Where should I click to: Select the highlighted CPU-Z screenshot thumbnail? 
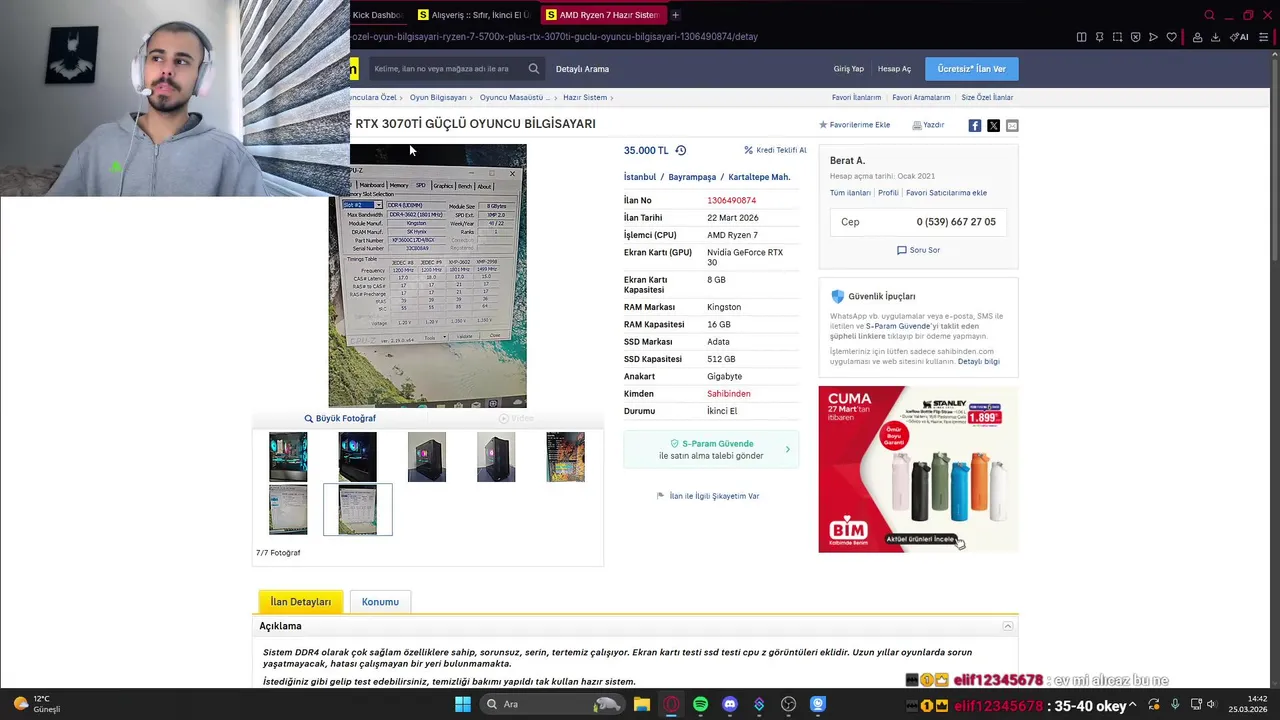pos(357,509)
